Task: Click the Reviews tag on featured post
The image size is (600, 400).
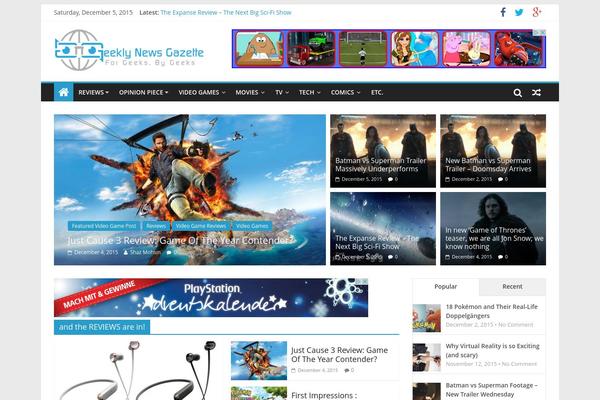Action: point(156,226)
